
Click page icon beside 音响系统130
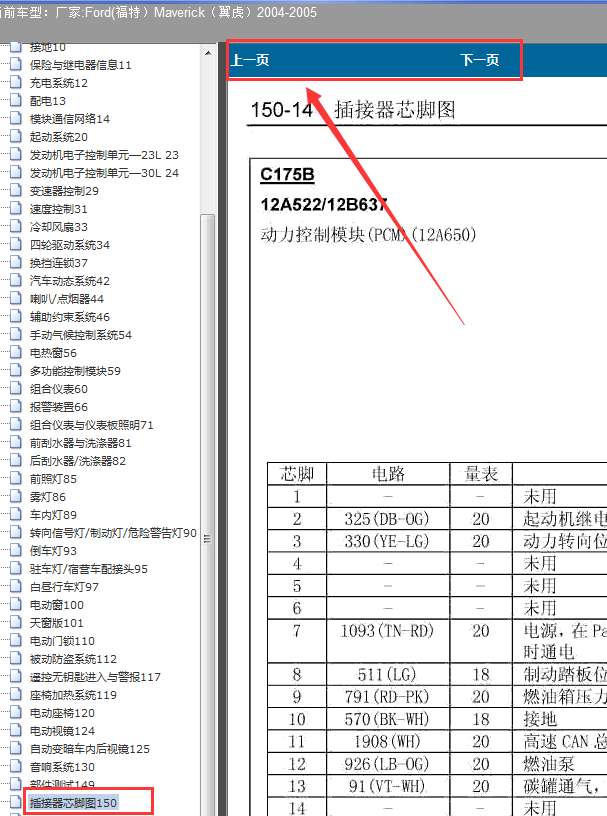[16, 766]
